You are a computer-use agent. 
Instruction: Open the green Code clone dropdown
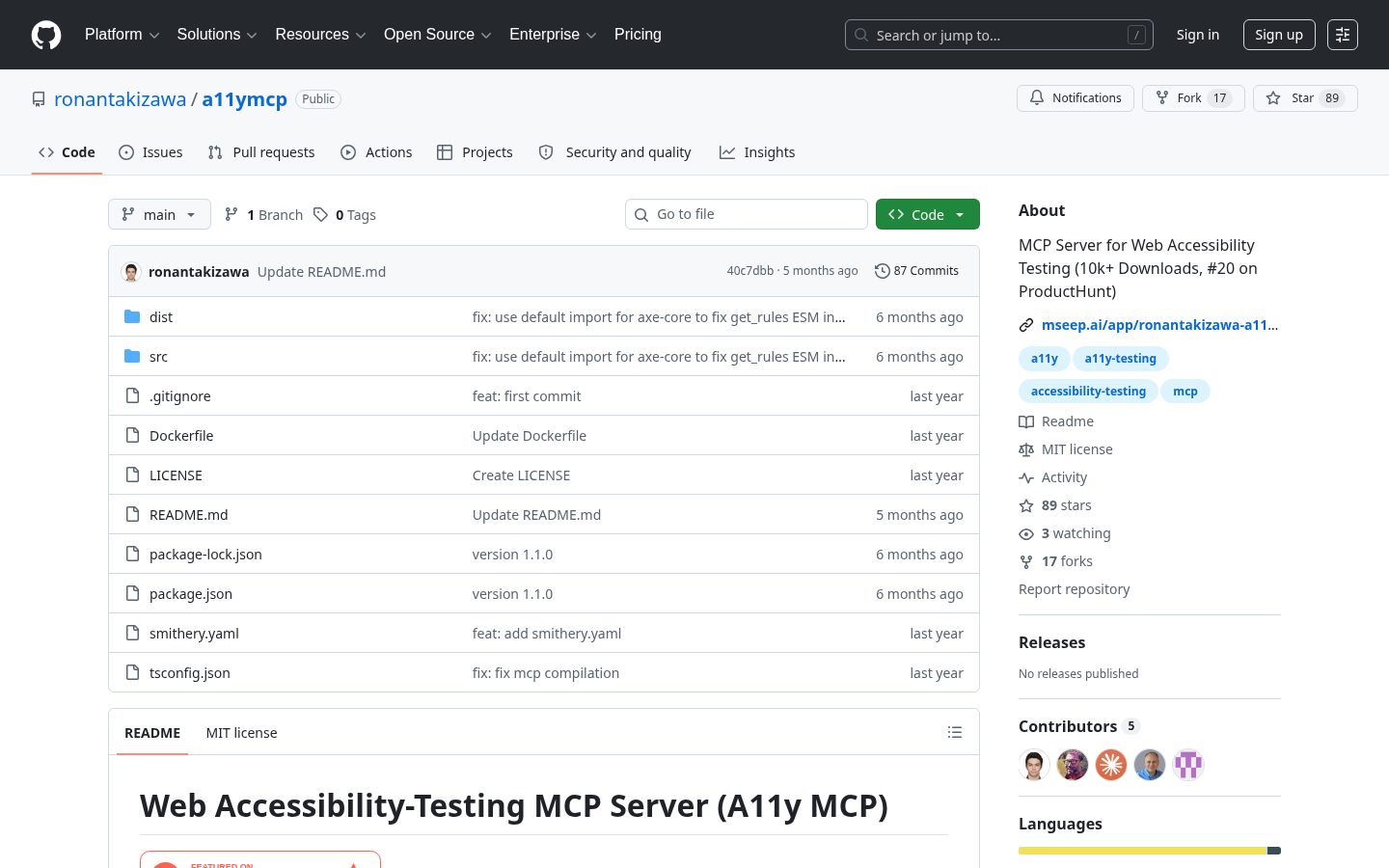928,214
